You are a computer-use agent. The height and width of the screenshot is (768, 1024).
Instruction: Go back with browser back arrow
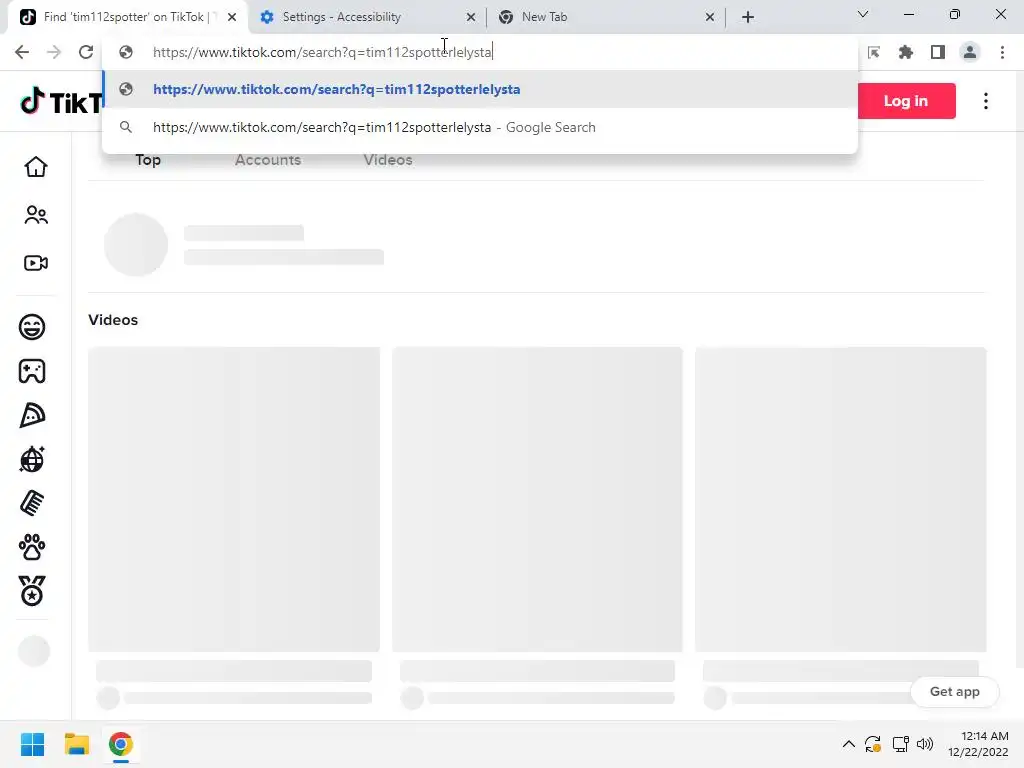22,52
